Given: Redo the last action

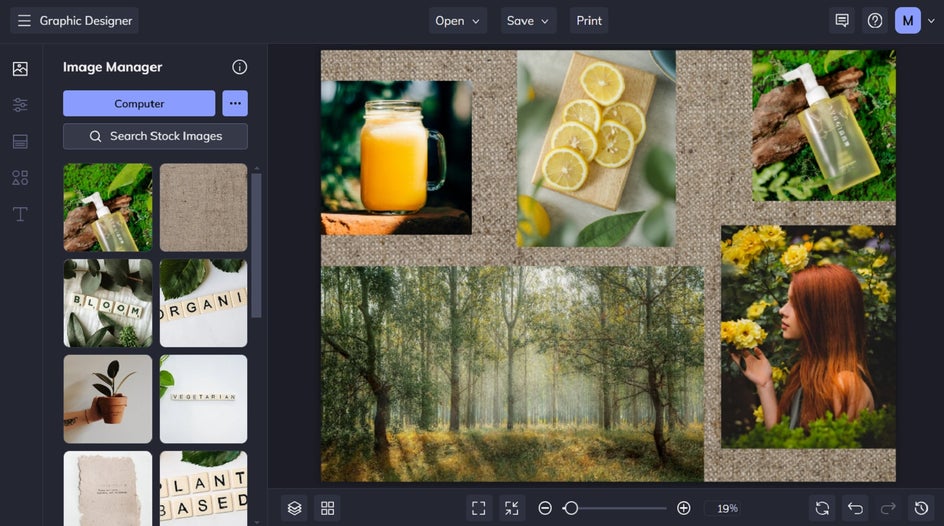Looking at the screenshot, I should pos(888,508).
